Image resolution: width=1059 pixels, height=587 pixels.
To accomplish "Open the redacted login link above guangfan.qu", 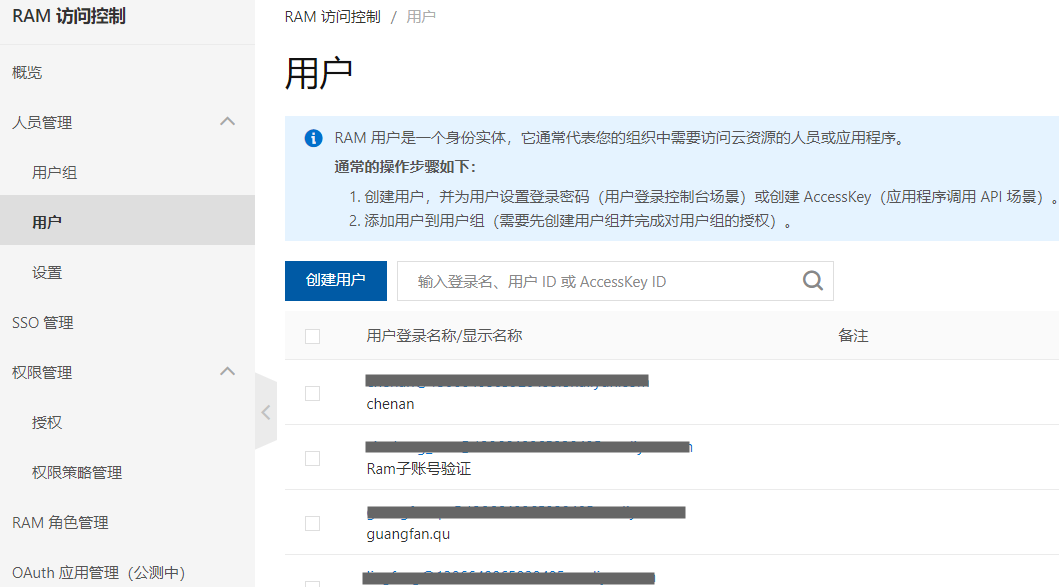I will (x=526, y=512).
